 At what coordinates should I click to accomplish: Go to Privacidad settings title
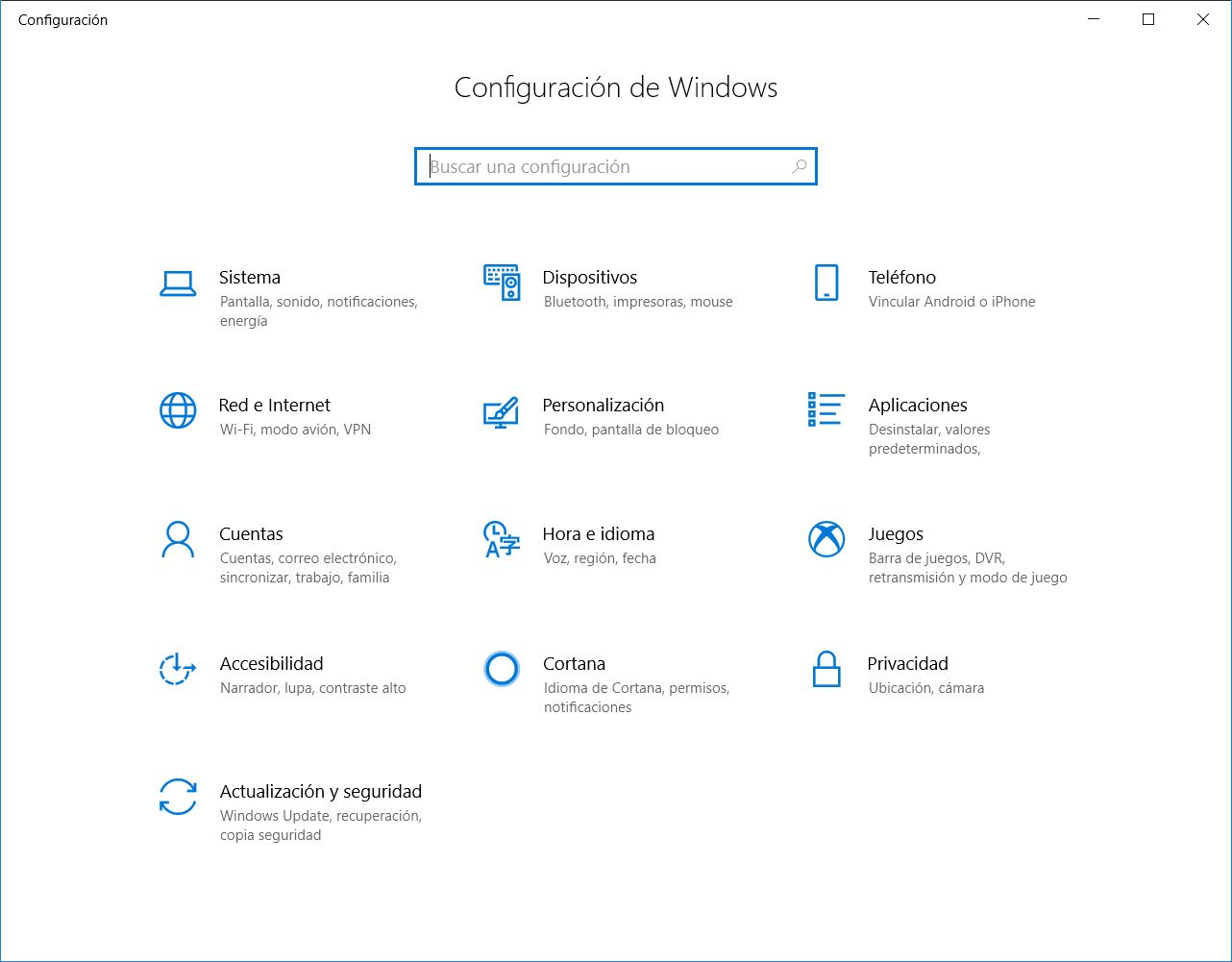click(907, 664)
